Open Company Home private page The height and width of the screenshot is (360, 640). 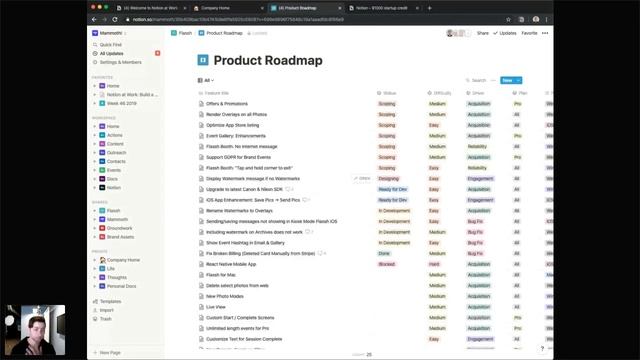(x=123, y=260)
